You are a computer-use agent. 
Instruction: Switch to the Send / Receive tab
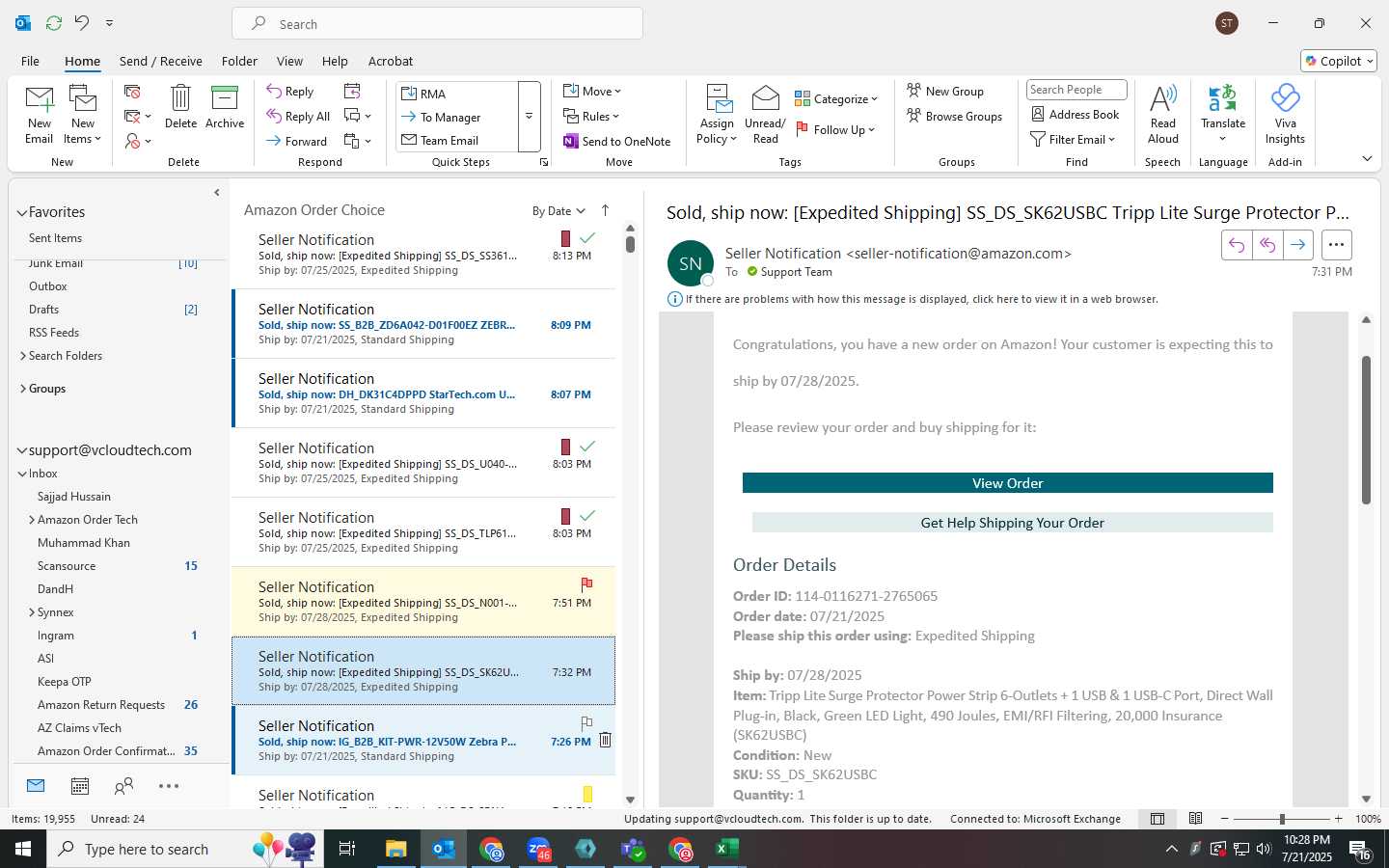tap(161, 61)
